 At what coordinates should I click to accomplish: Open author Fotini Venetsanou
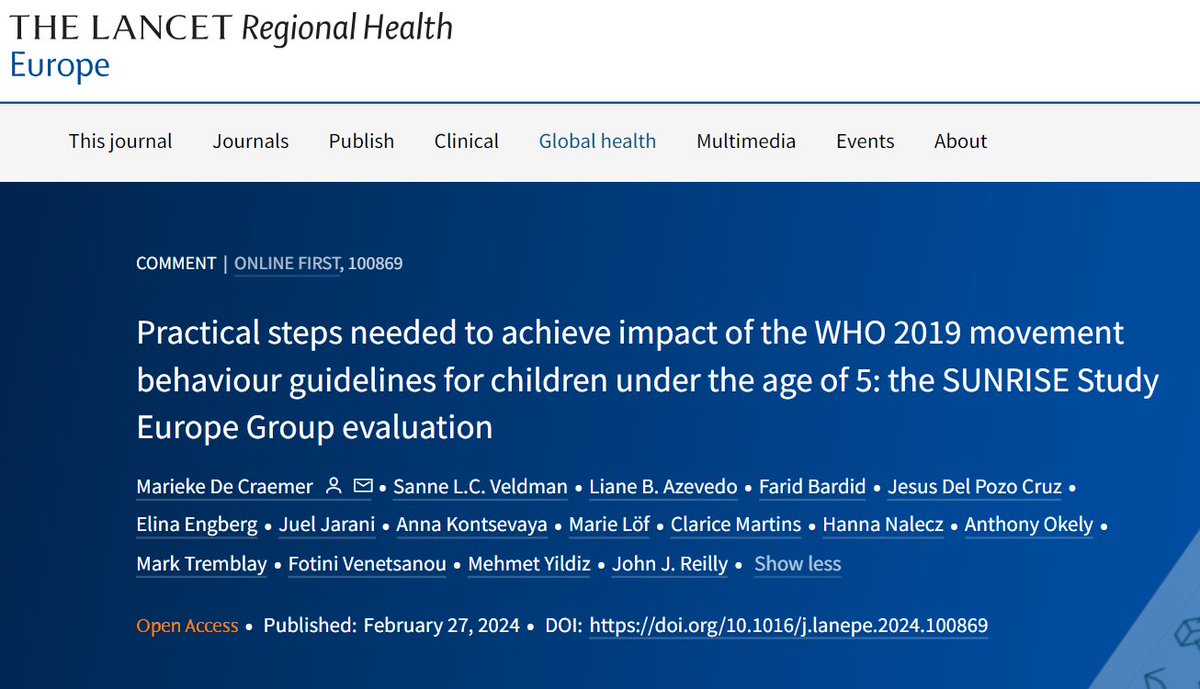[367, 564]
